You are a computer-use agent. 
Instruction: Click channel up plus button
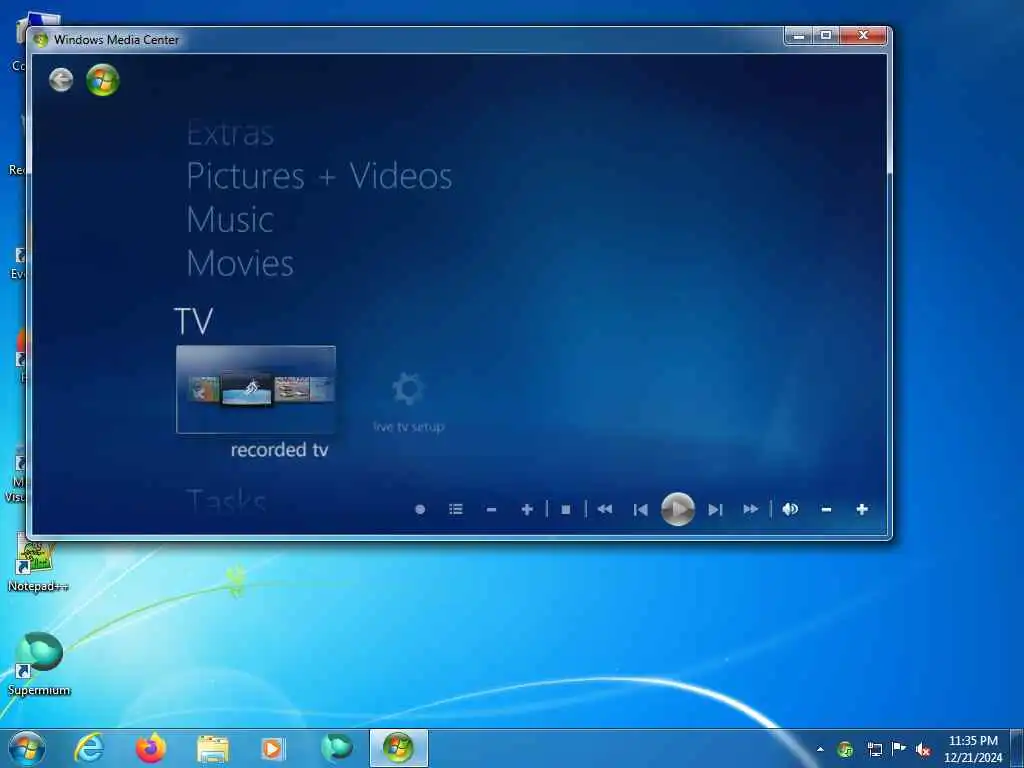(527, 509)
